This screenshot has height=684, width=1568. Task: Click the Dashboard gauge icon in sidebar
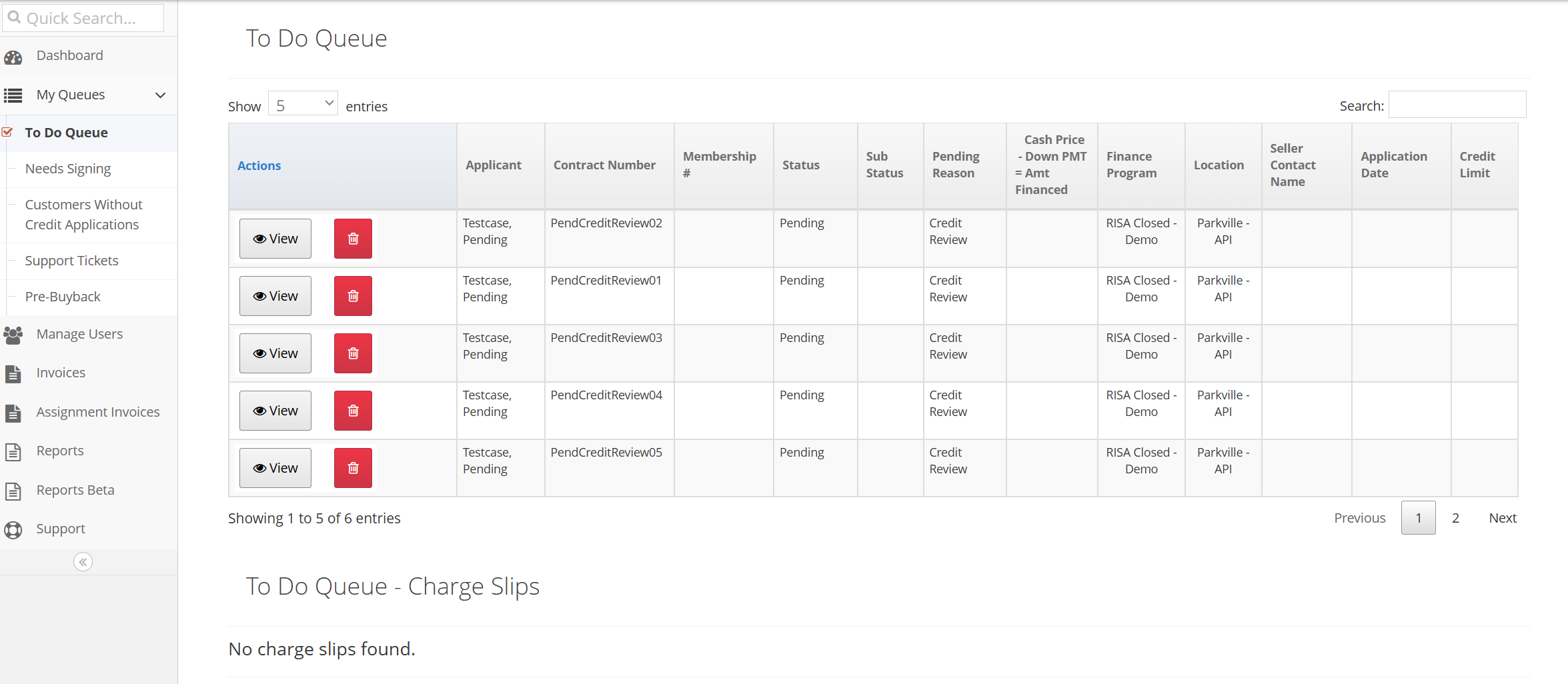pyautogui.click(x=13, y=57)
